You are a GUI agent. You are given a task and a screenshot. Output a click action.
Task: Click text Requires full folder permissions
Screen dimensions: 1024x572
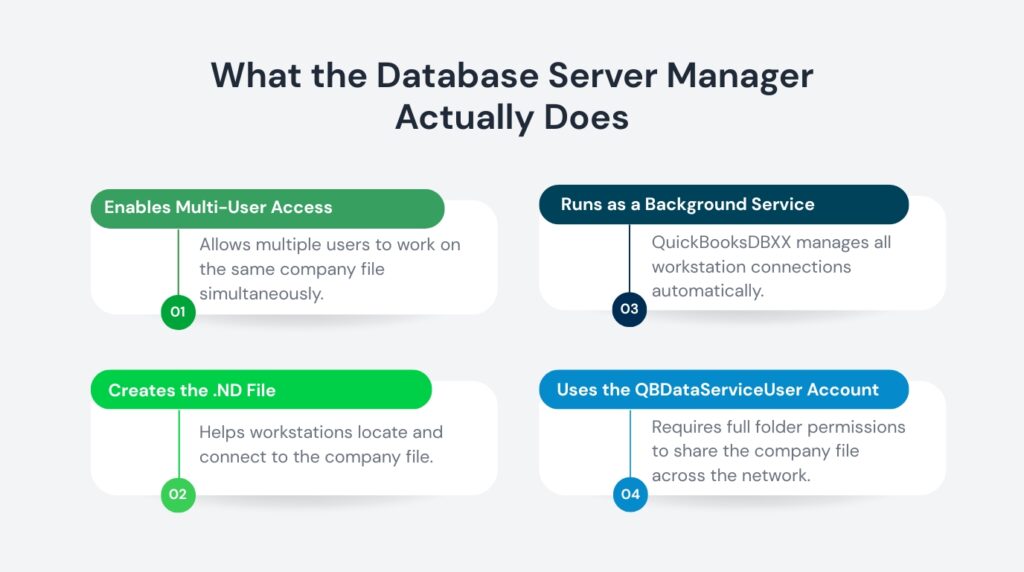(778, 427)
